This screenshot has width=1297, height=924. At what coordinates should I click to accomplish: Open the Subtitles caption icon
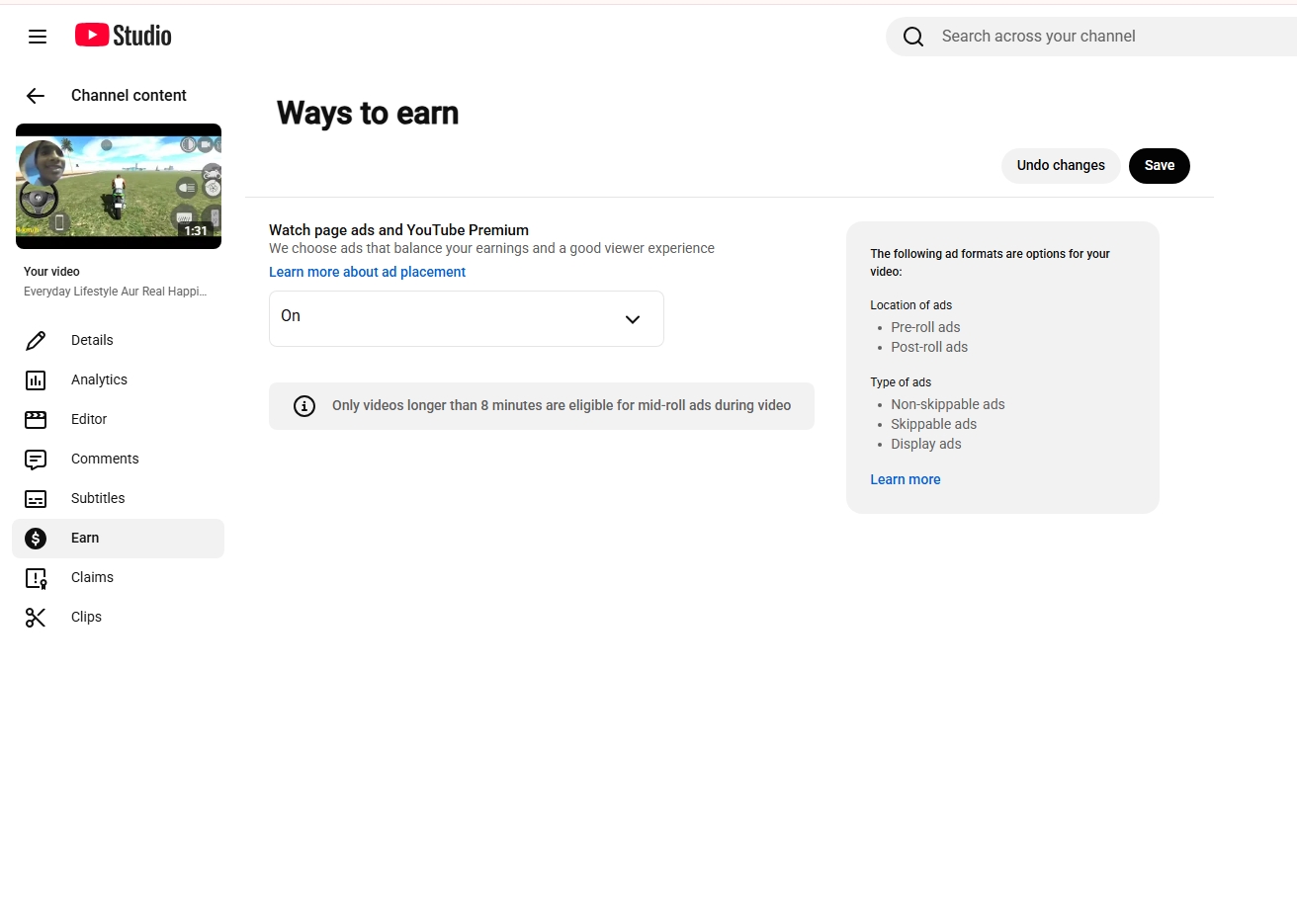point(36,499)
